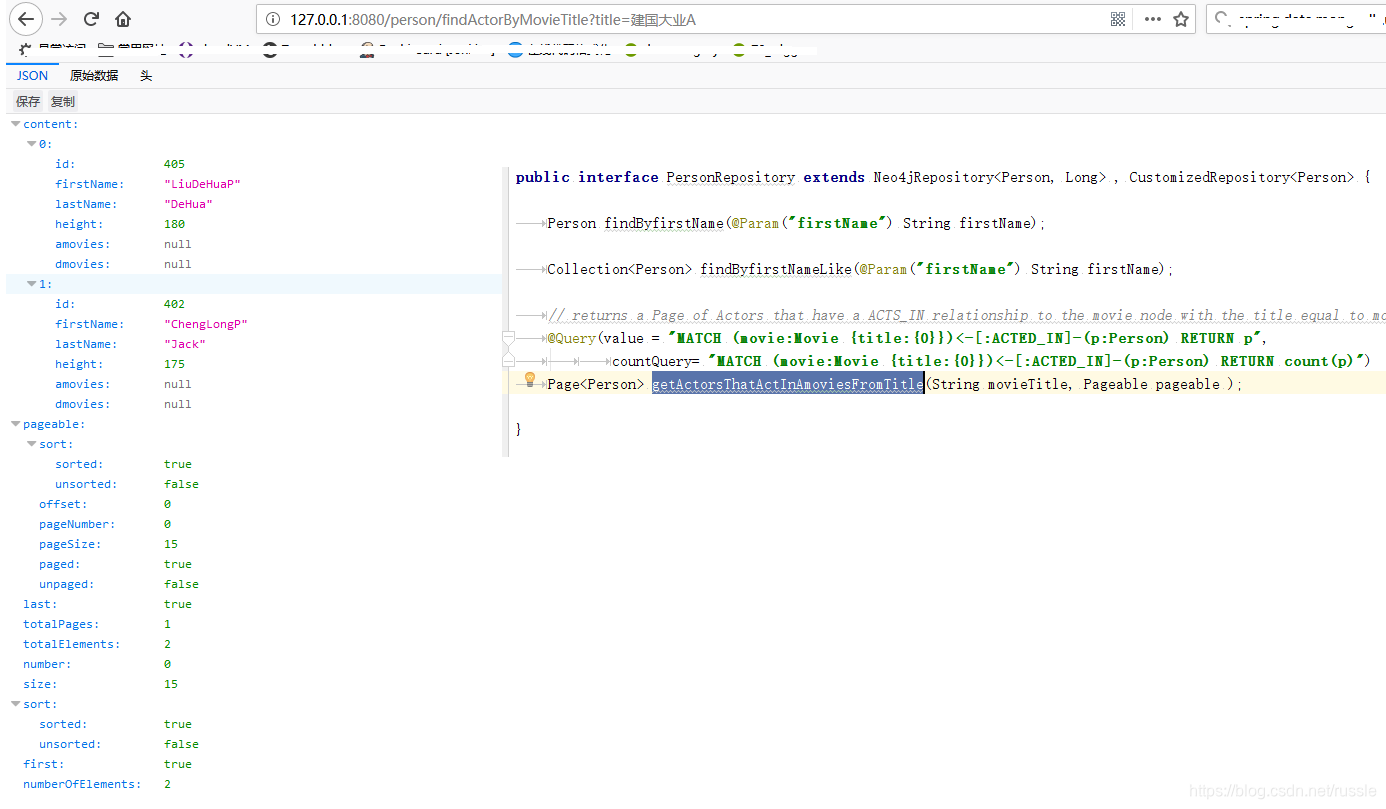
Task: Click the 保存 save button
Action: [x=28, y=101]
